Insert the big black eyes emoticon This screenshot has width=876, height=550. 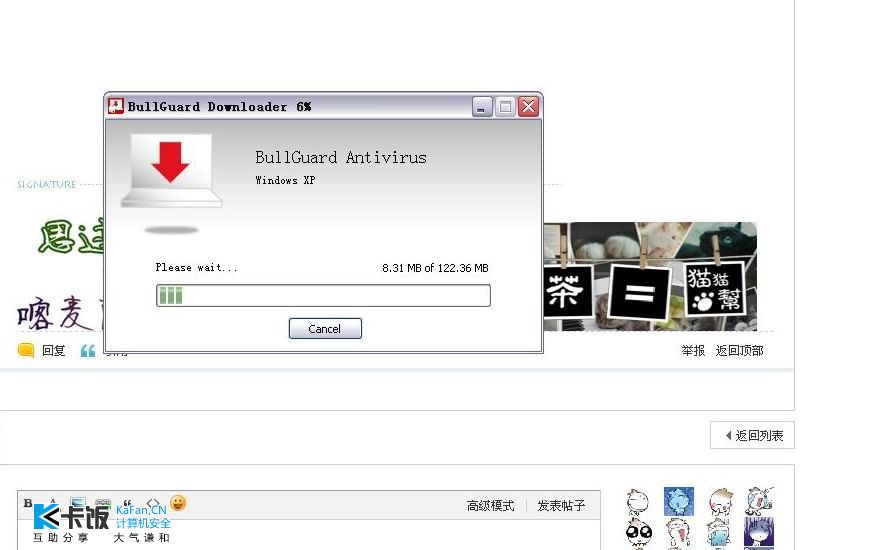click(x=639, y=533)
